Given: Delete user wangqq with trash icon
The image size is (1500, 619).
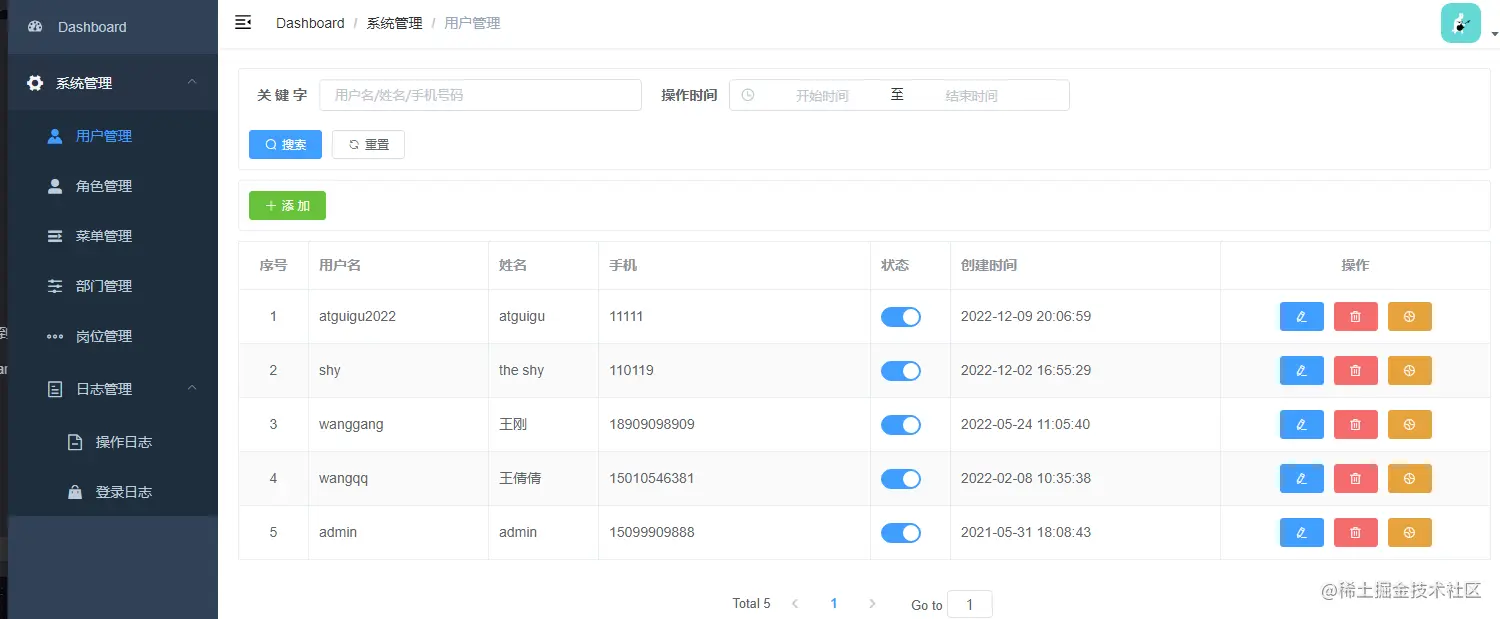Looking at the screenshot, I should [1355, 478].
